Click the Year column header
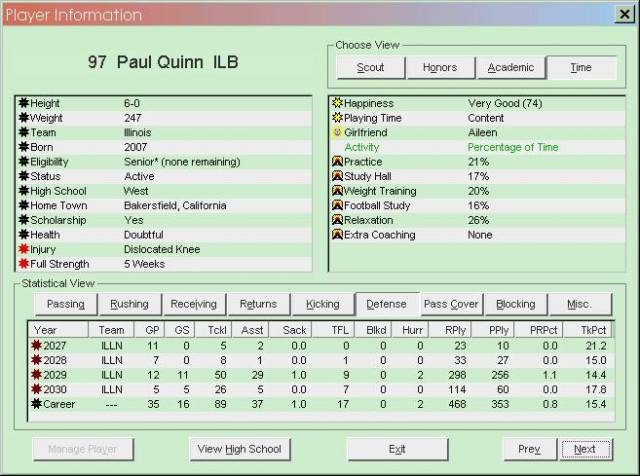This screenshot has width=640, height=476. coord(58,330)
